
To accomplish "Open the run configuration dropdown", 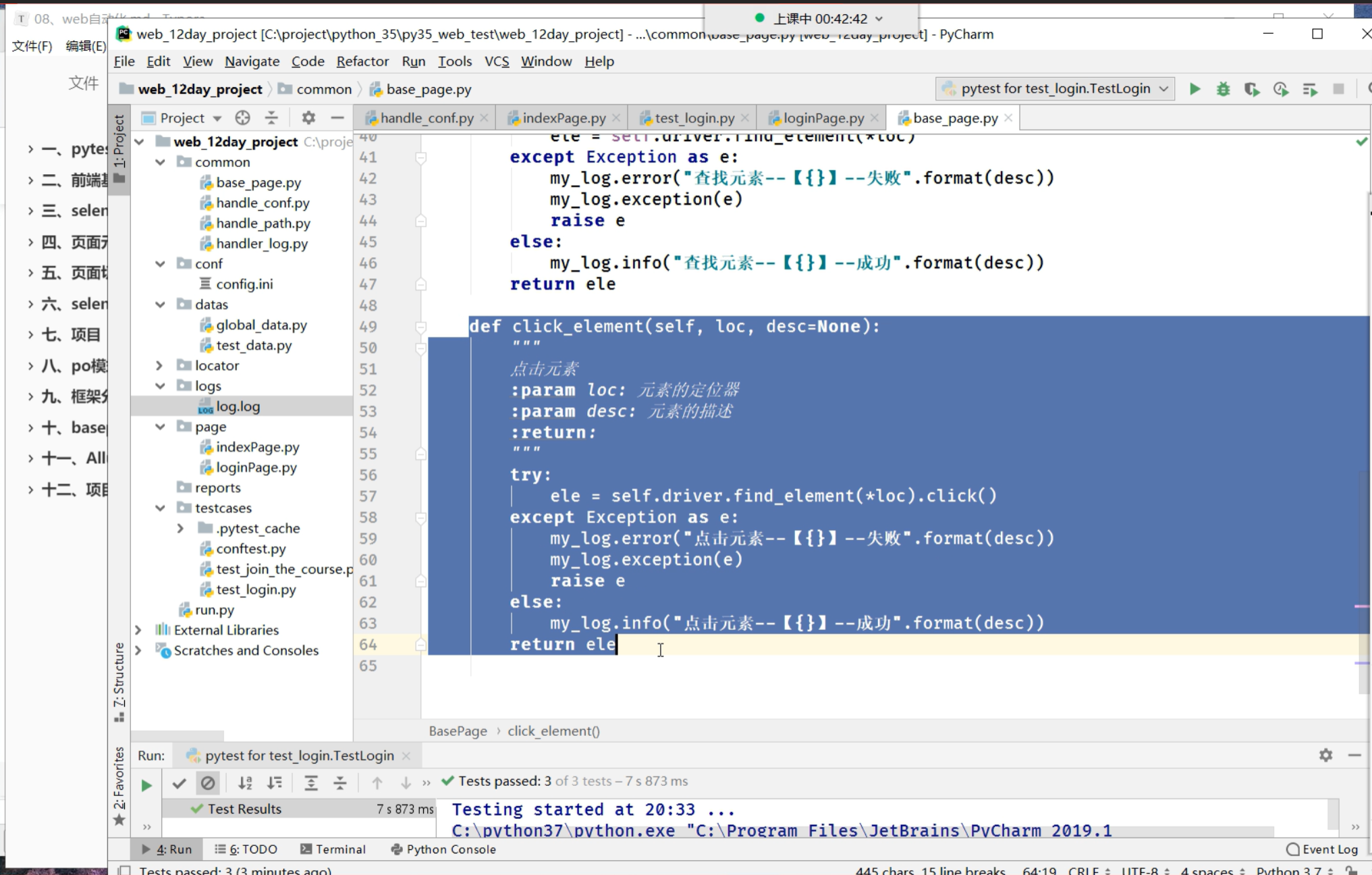I will pyautogui.click(x=1055, y=88).
